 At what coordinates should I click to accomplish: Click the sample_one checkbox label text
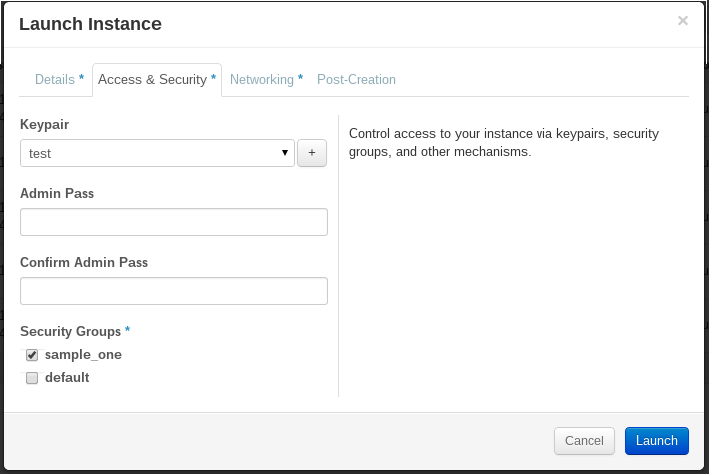tap(83, 354)
